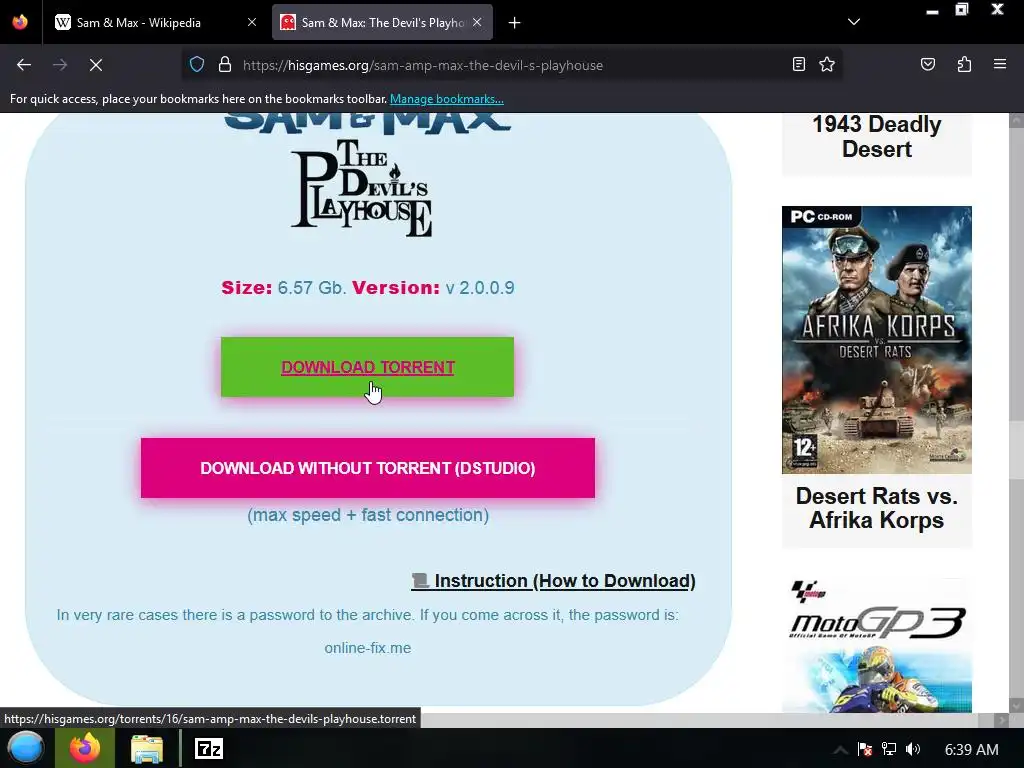Click the 6:39 AM taskbar clock
This screenshot has width=1024, height=768.
[971, 750]
